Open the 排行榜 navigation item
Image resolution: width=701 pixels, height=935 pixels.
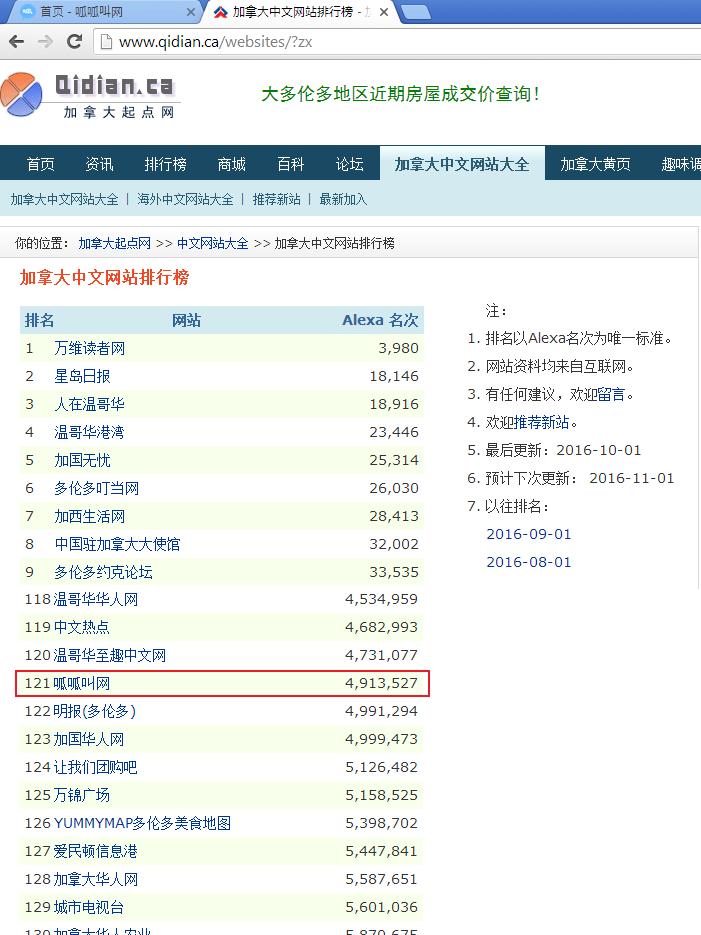pyautogui.click(x=166, y=164)
